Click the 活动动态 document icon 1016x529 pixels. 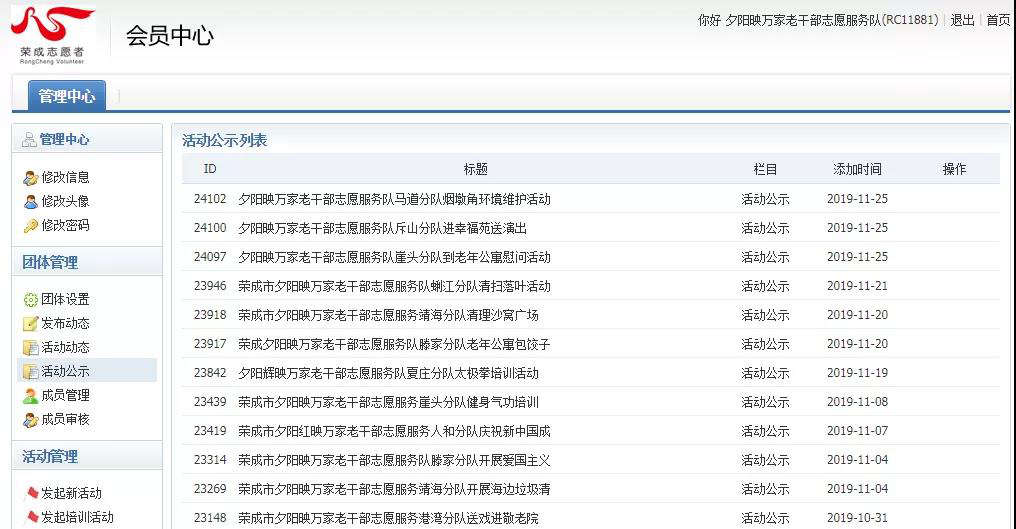pos(30,348)
